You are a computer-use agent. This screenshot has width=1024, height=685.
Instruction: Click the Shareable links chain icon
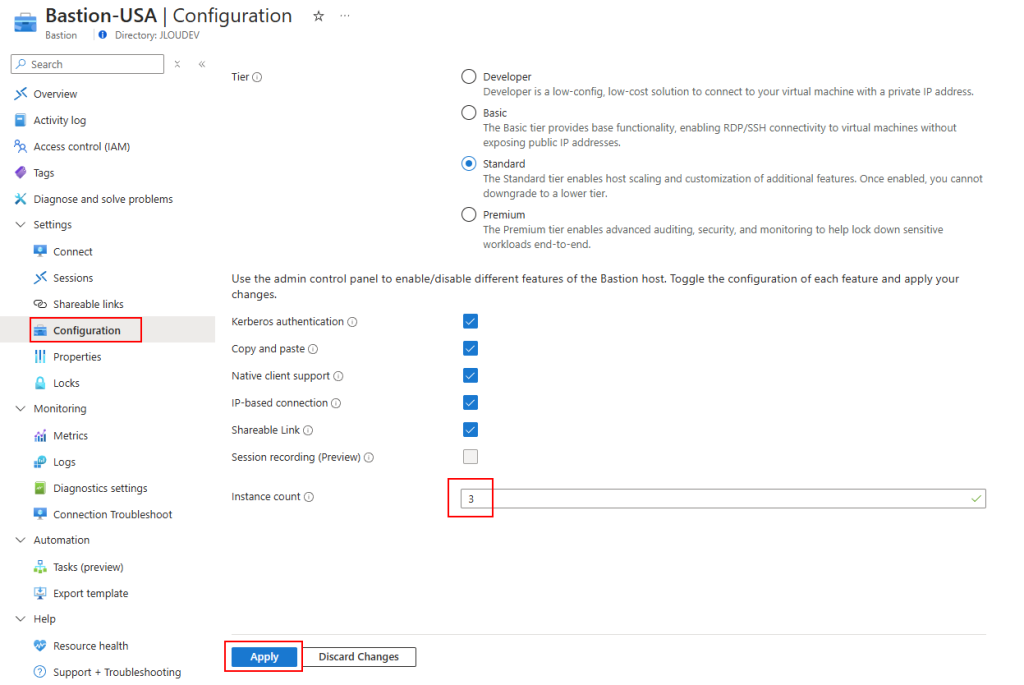point(40,304)
